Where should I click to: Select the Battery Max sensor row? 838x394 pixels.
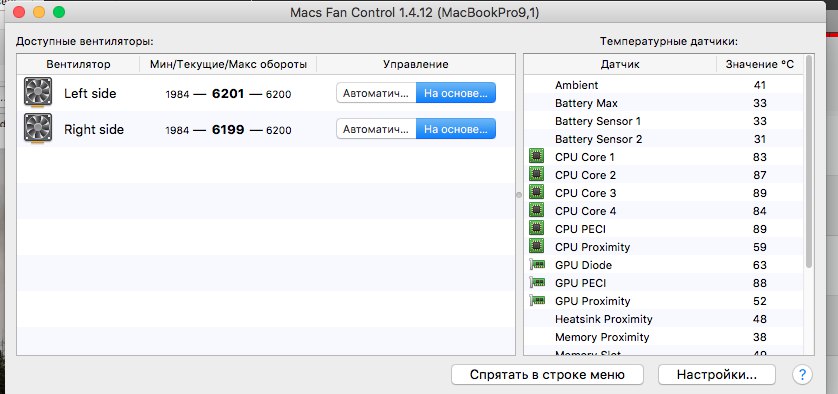[663, 103]
